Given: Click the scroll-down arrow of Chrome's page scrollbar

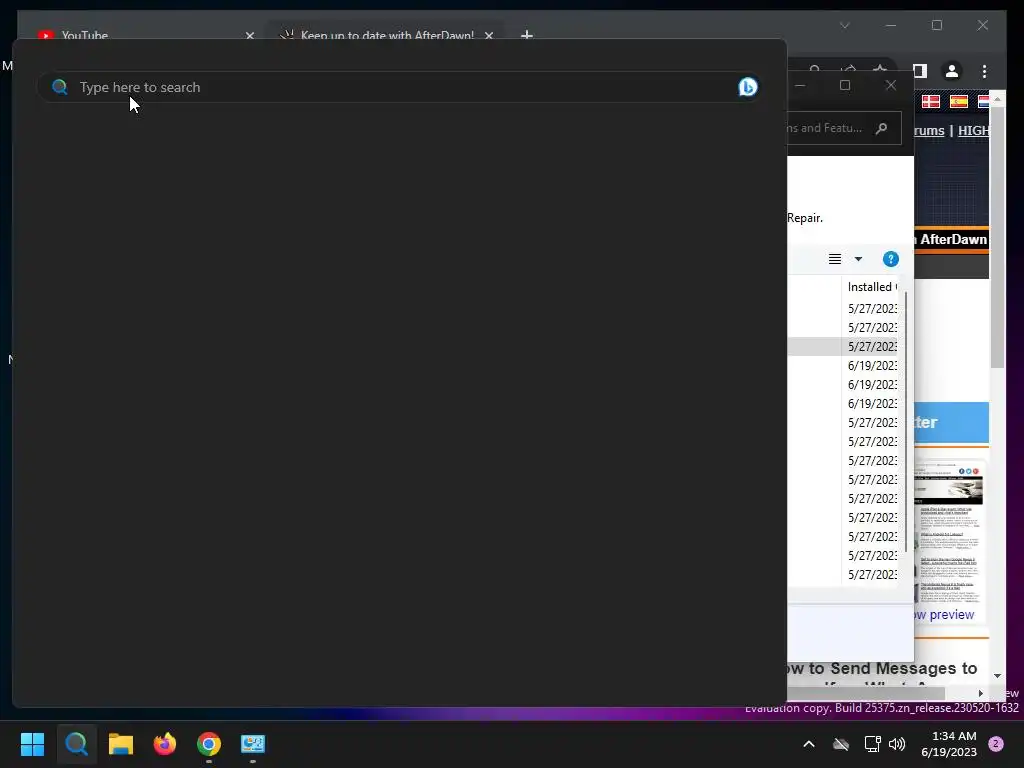Looking at the screenshot, I should click(x=997, y=676).
